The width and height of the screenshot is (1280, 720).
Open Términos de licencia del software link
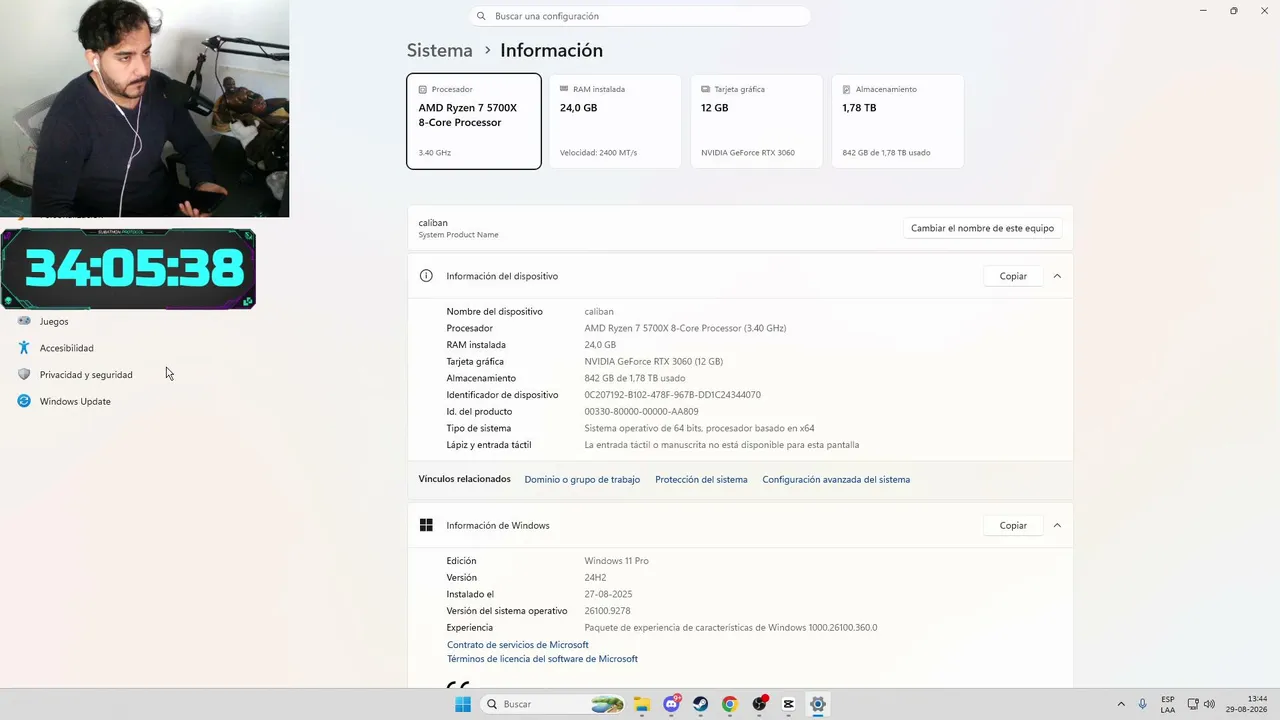click(542, 659)
